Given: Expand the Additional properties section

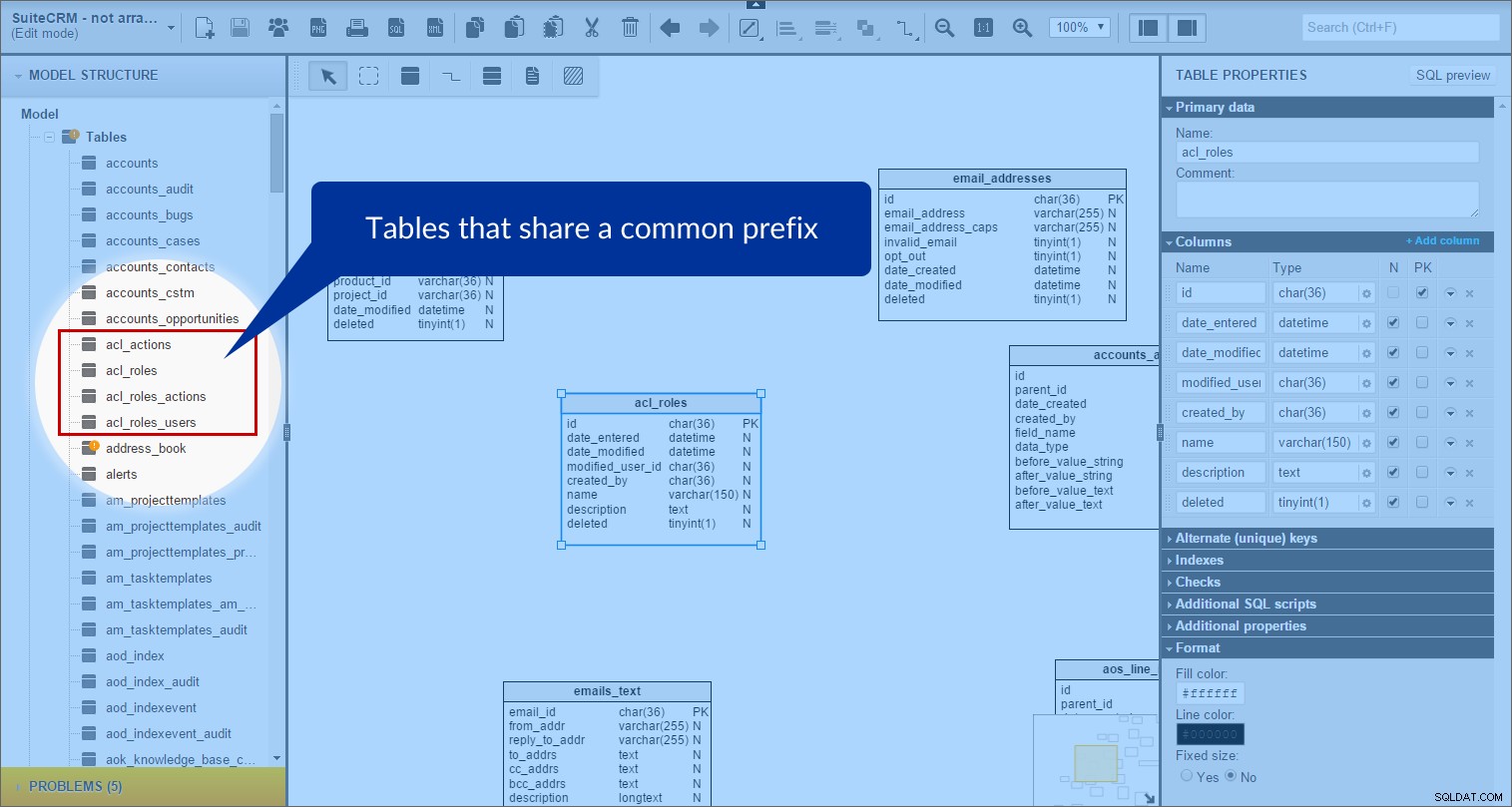Looking at the screenshot, I should coord(1327,626).
